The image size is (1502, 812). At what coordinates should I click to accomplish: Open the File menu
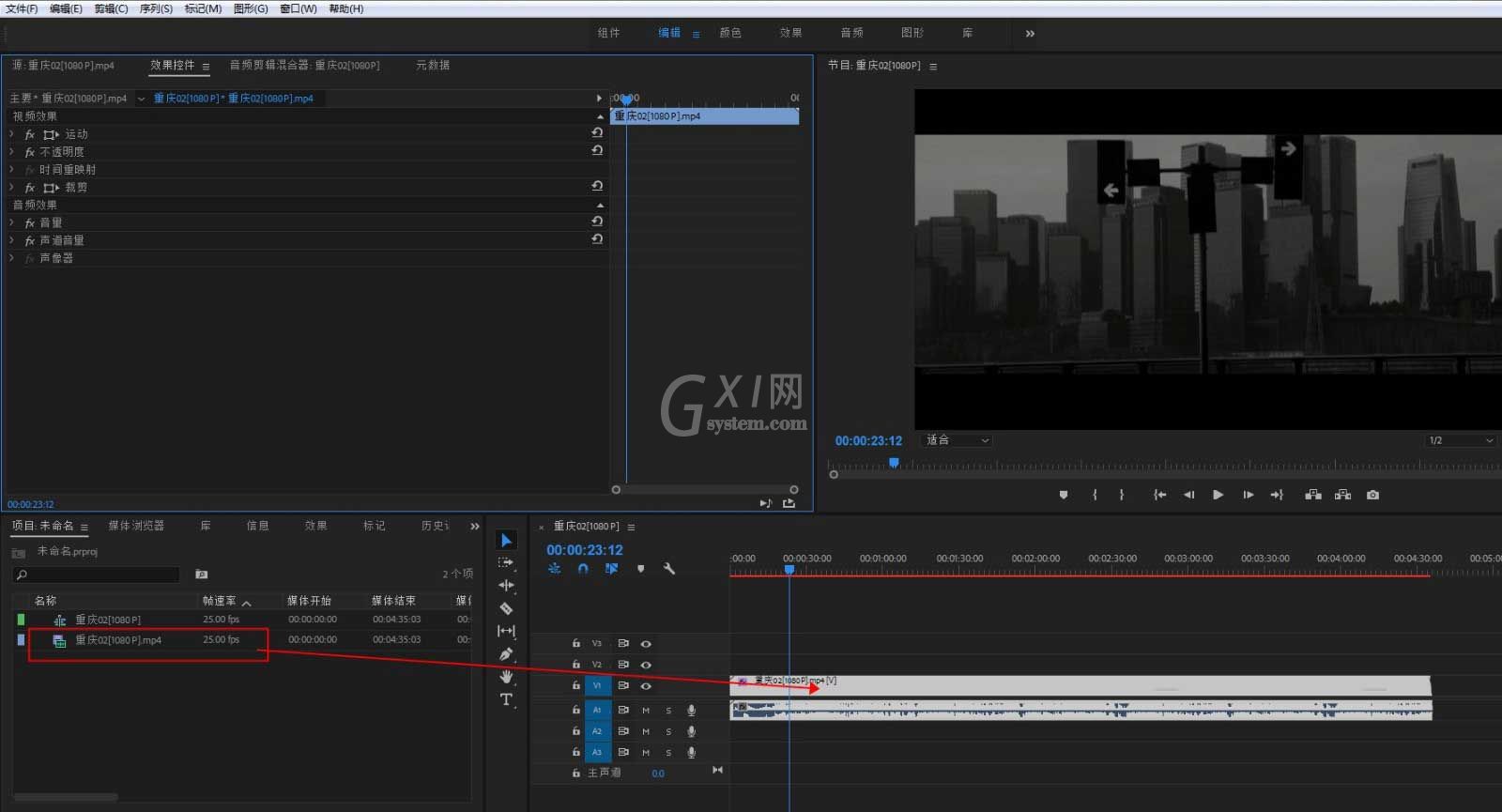click(22, 8)
